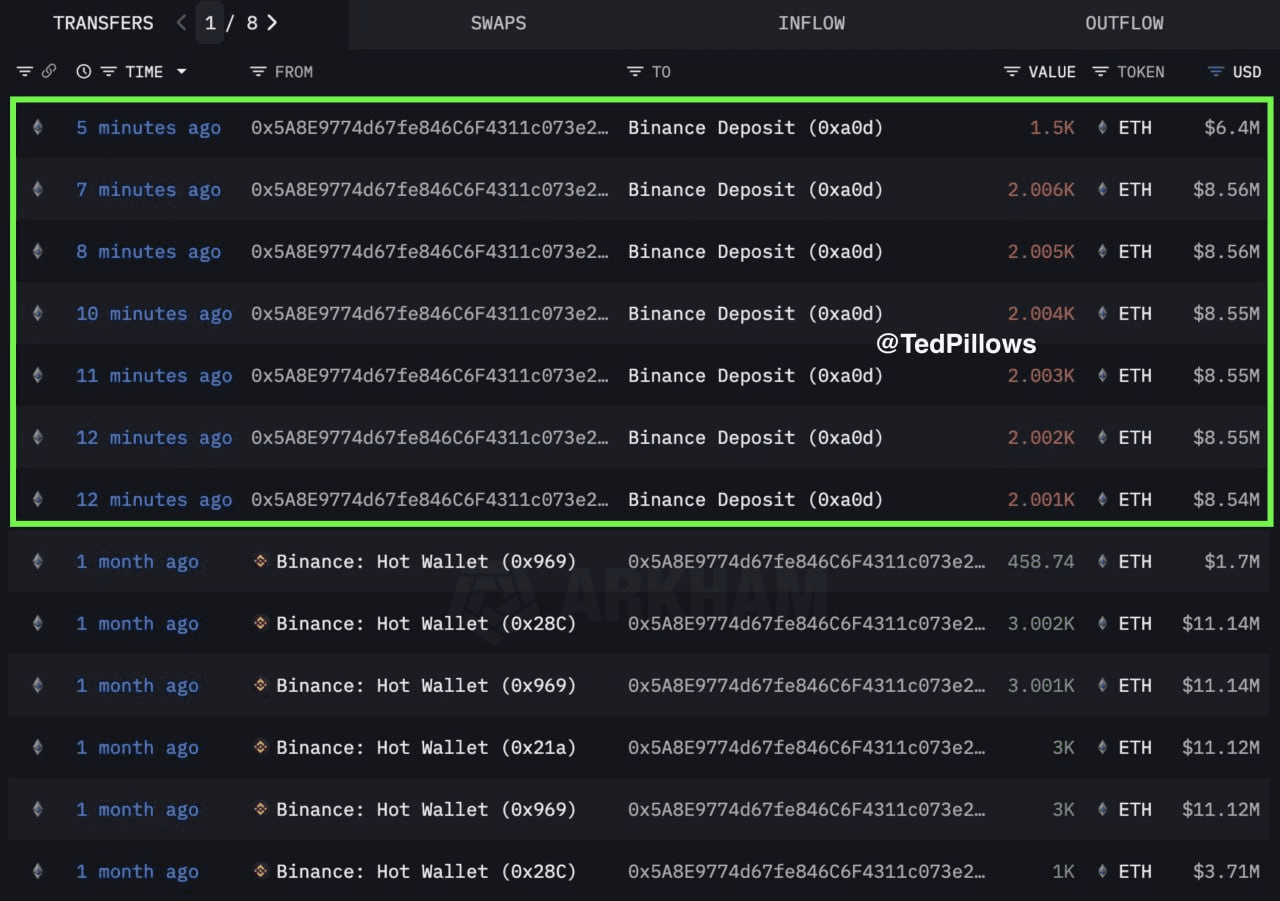Click ETH token icon on the 2.001K row
Image resolution: width=1280 pixels, height=901 pixels.
[1103, 499]
